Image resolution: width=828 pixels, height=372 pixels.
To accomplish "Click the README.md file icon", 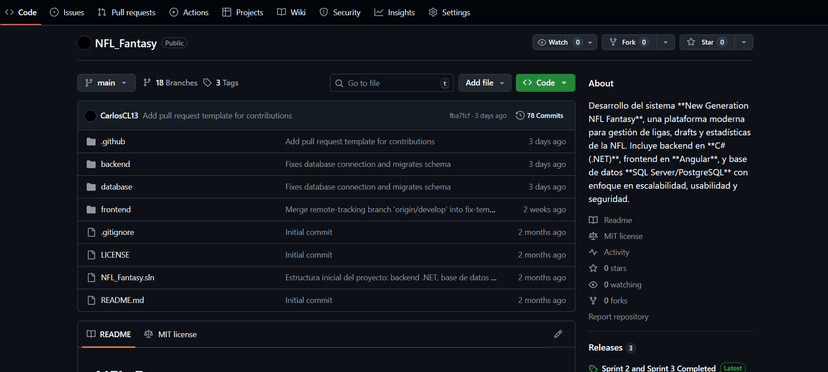I will click(x=91, y=300).
